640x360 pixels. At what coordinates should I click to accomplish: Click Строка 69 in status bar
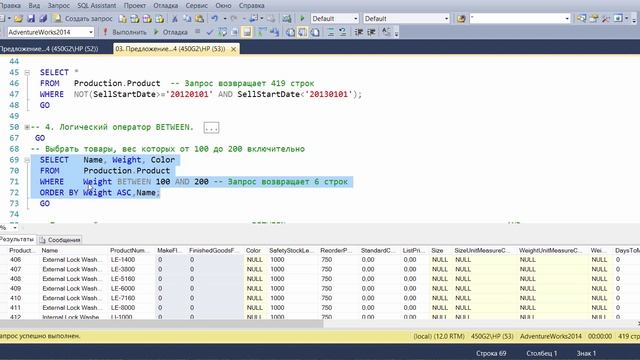click(x=491, y=353)
